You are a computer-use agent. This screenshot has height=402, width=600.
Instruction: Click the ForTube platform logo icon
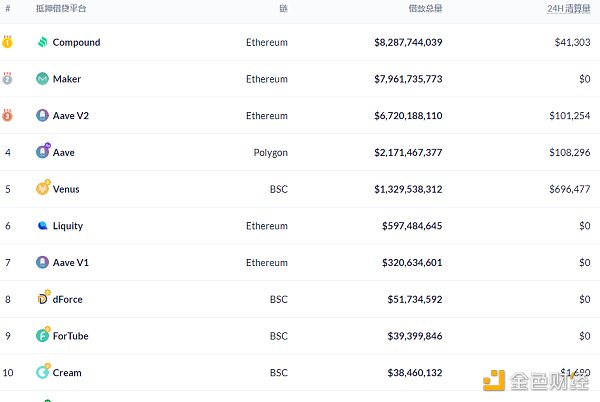[42, 336]
